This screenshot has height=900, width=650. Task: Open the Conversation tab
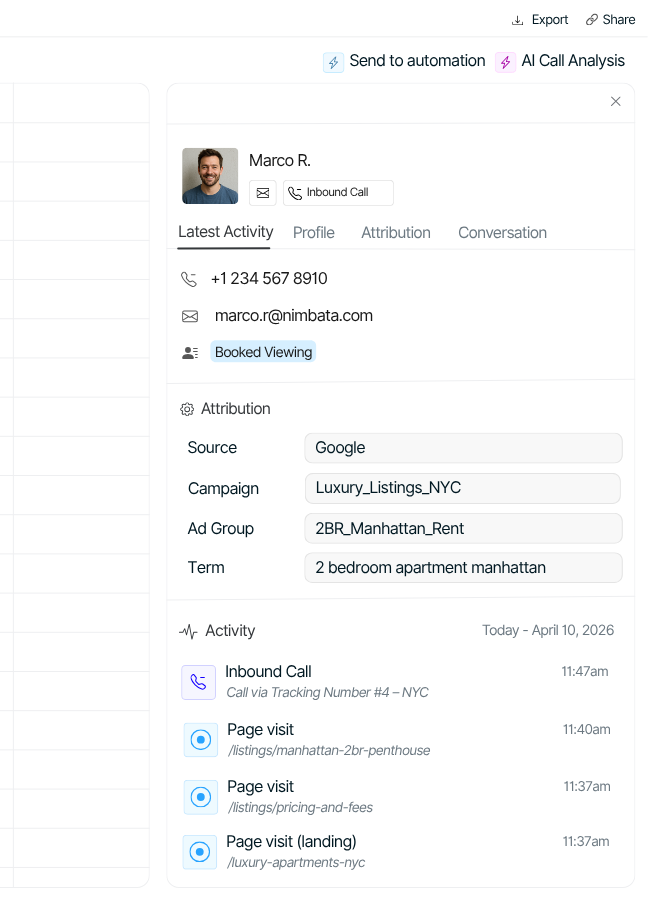502,233
